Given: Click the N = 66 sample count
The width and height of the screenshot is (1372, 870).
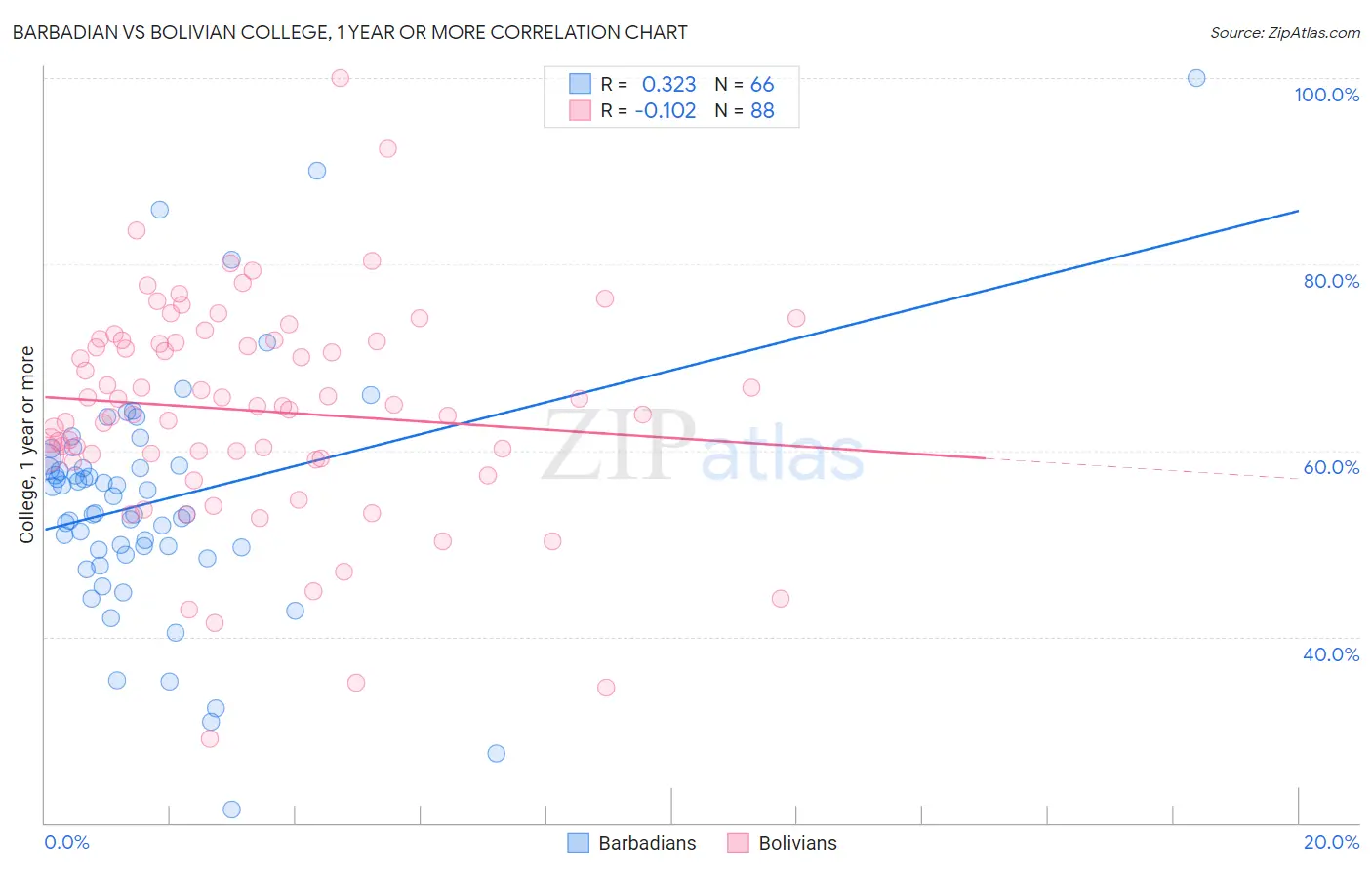Looking at the screenshot, I should pos(744,84).
